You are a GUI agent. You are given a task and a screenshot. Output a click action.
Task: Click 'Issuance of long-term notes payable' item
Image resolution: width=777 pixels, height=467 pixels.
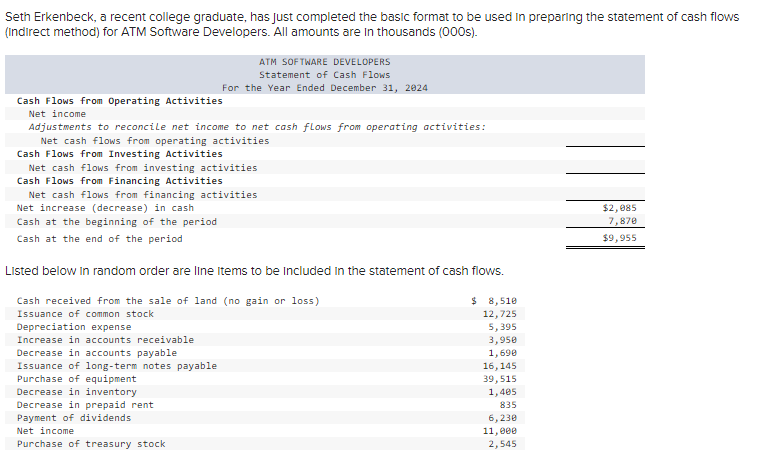[x=116, y=366]
